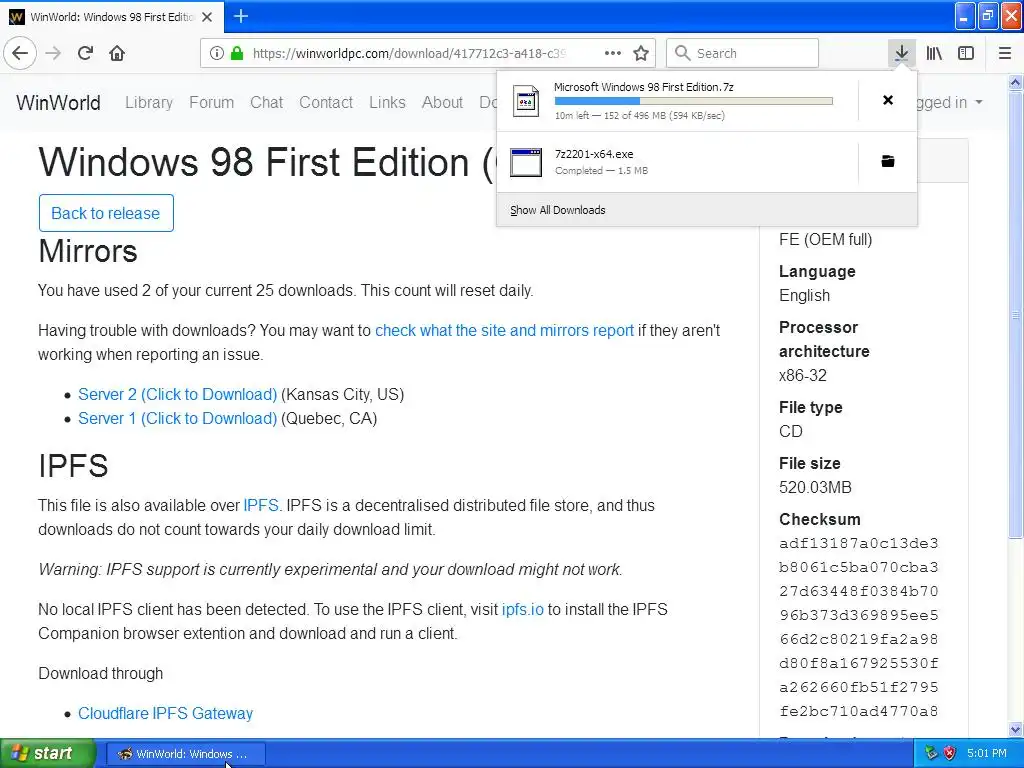Close the WinWorld browser tab
1024x768 pixels.
click(x=207, y=17)
